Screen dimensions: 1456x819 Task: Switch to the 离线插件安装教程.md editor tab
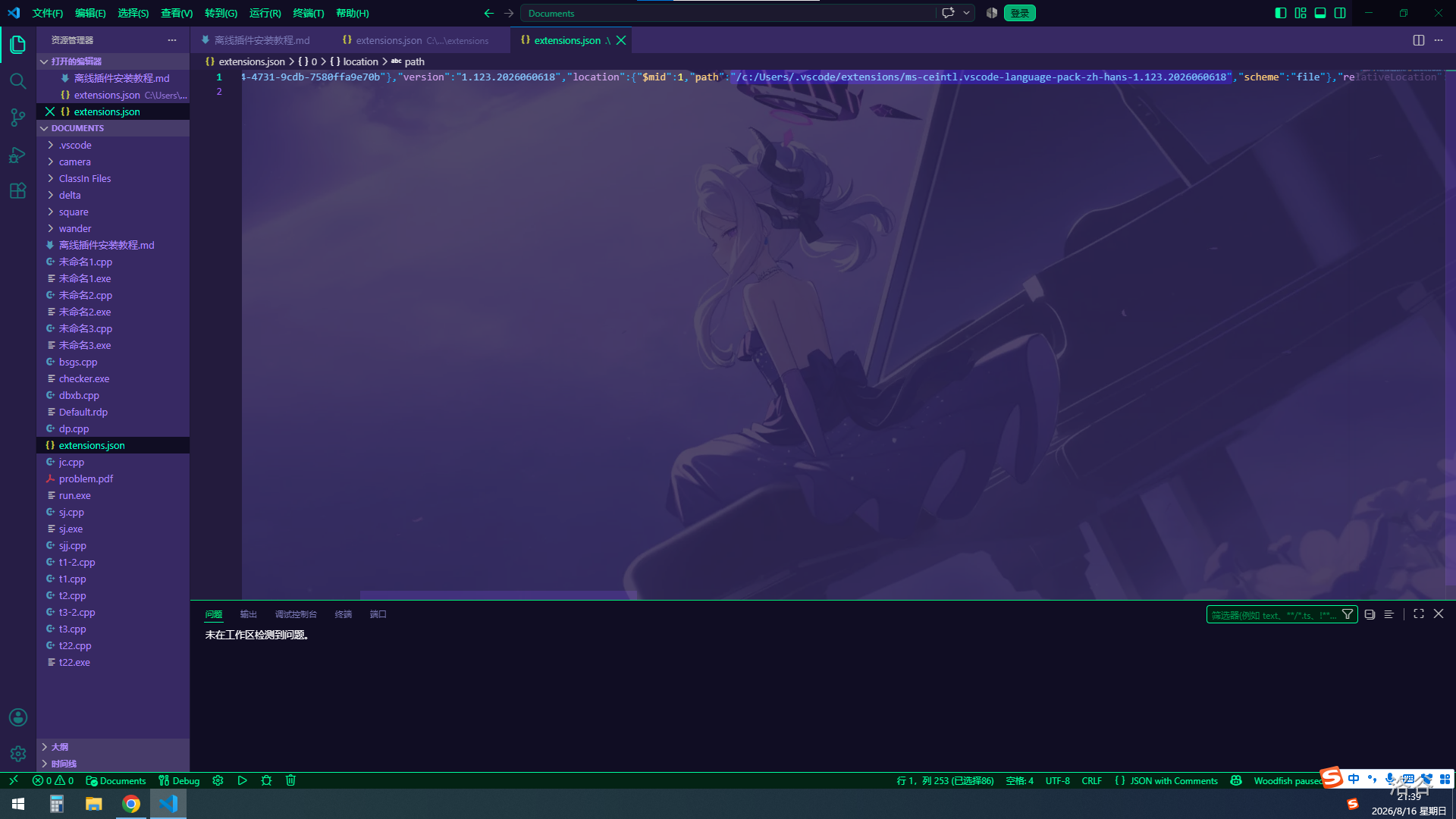(x=262, y=40)
